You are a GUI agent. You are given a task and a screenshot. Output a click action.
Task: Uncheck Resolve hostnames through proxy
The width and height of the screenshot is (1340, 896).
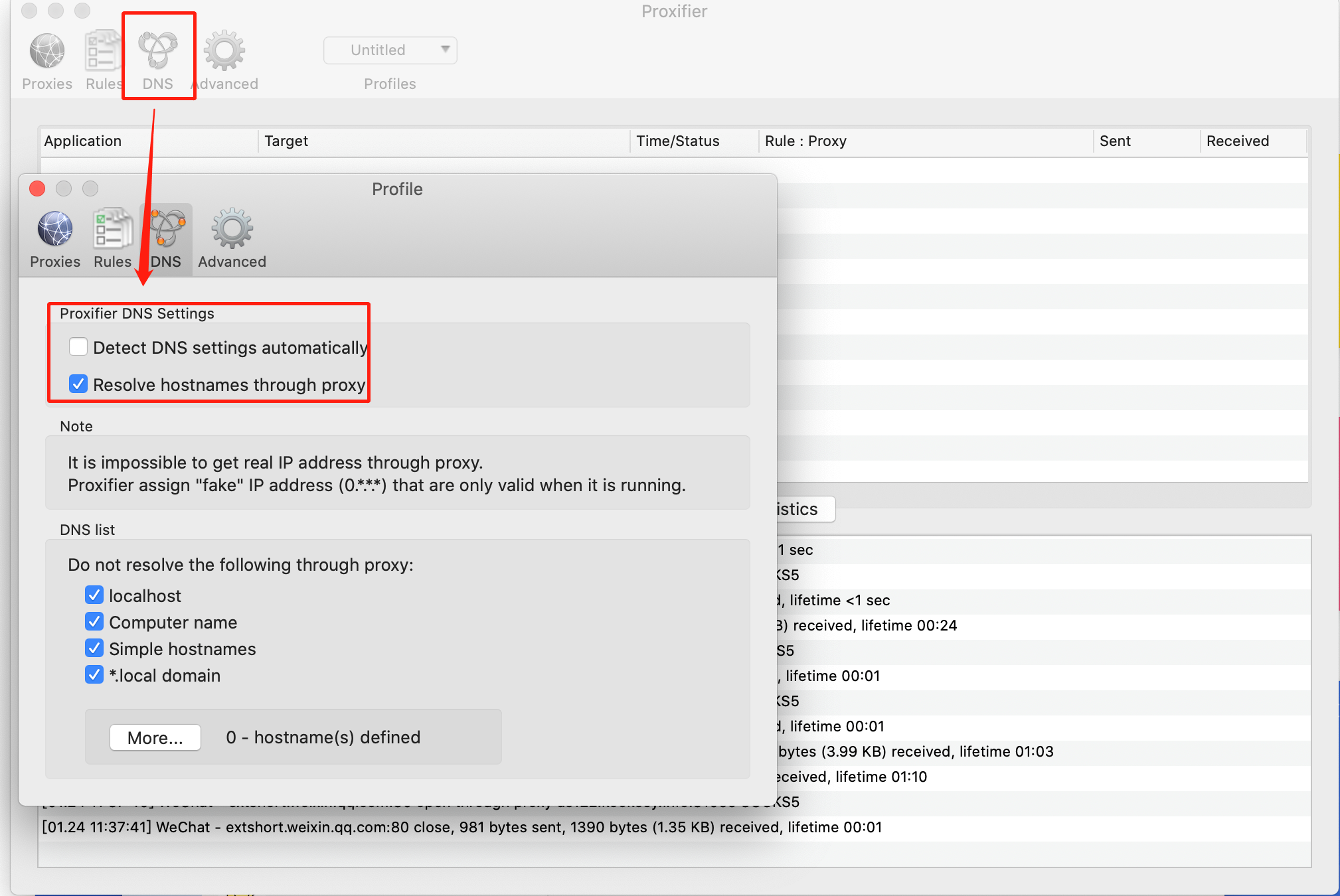78,384
